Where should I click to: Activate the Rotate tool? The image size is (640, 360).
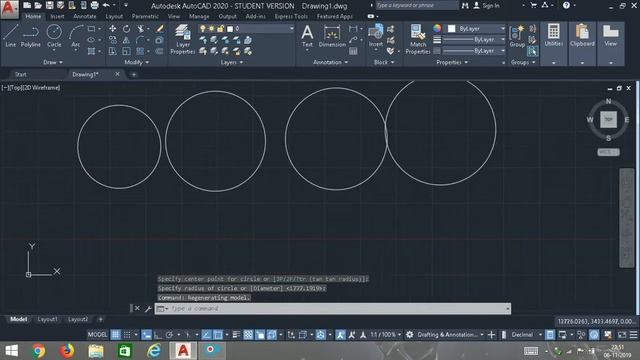[x=127, y=29]
